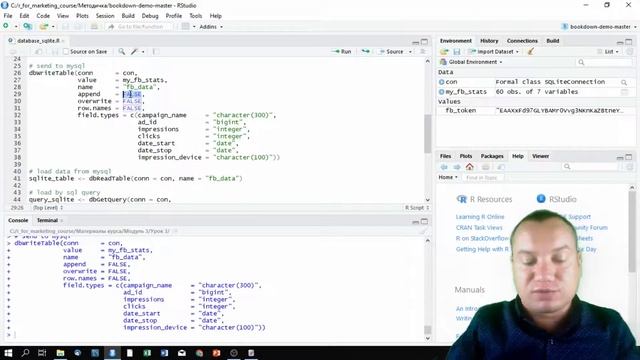
Task: Expand the my_fb_stats data object
Action: [441, 92]
